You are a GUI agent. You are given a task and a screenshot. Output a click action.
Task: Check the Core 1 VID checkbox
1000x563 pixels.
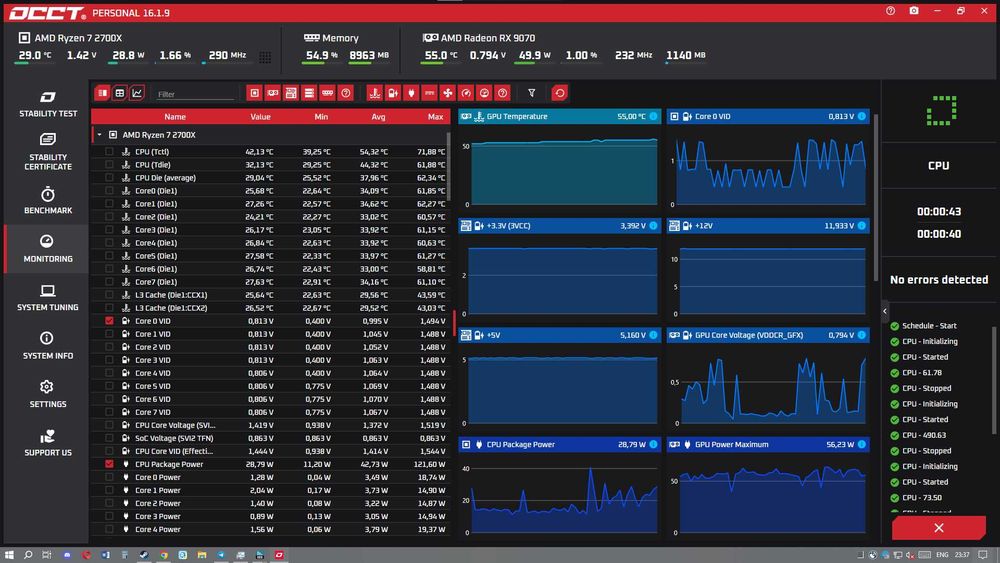pyautogui.click(x=109, y=334)
